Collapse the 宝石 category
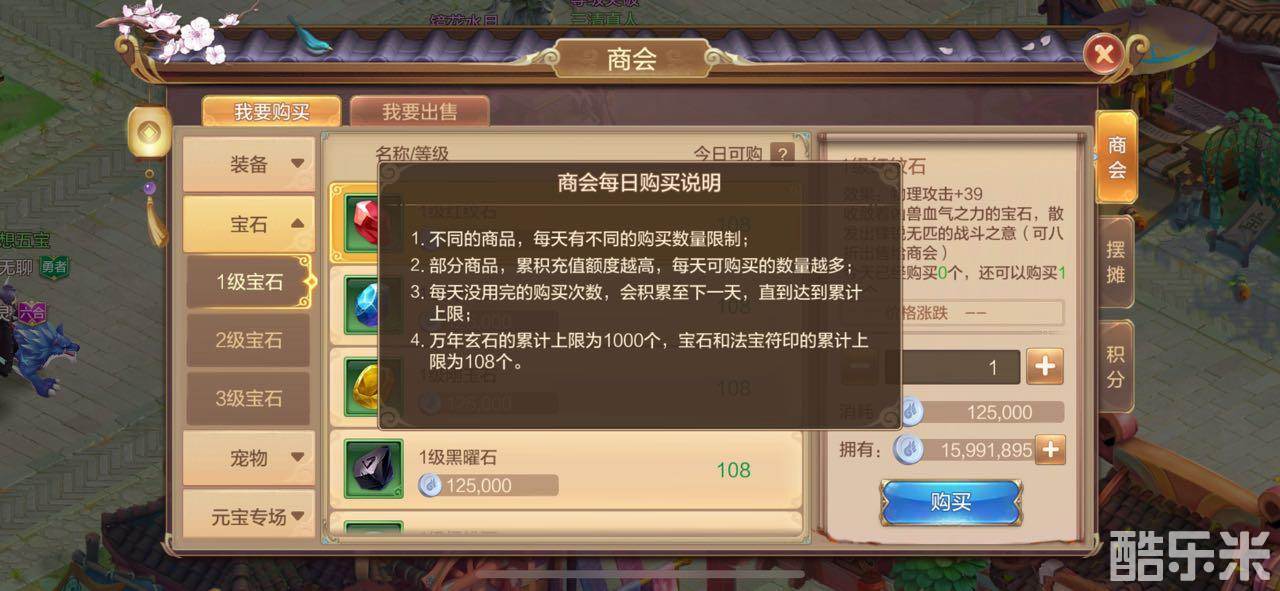Screen dimensions: 1280x591 [248, 224]
